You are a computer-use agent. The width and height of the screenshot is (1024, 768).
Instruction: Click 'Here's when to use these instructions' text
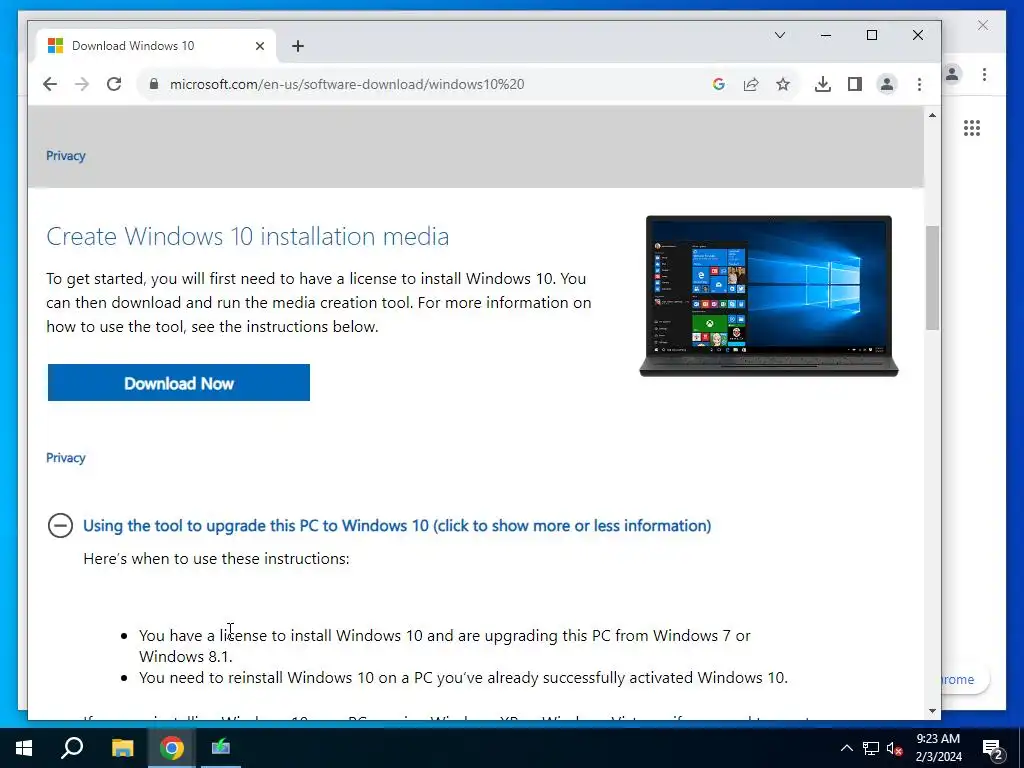(216, 558)
